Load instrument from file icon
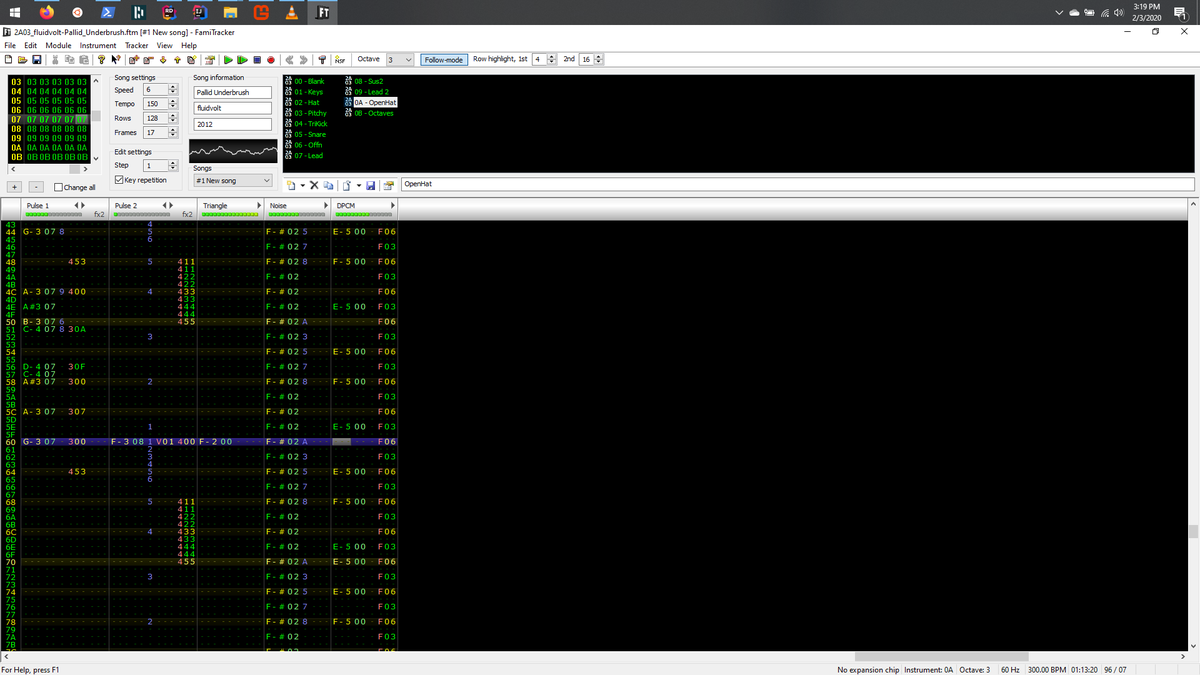1200x675 pixels. click(345, 185)
